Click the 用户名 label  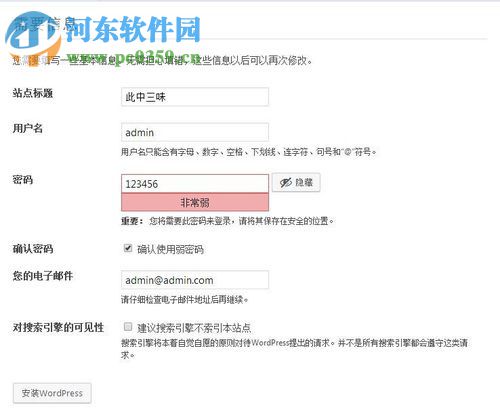[x=28, y=128]
